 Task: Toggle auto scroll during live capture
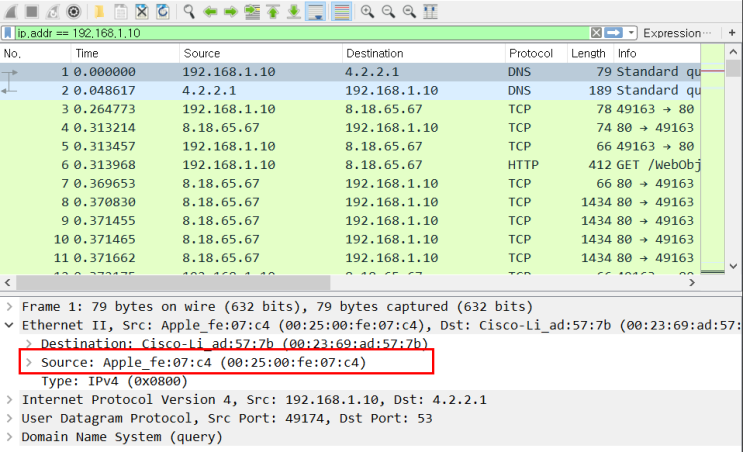(315, 11)
